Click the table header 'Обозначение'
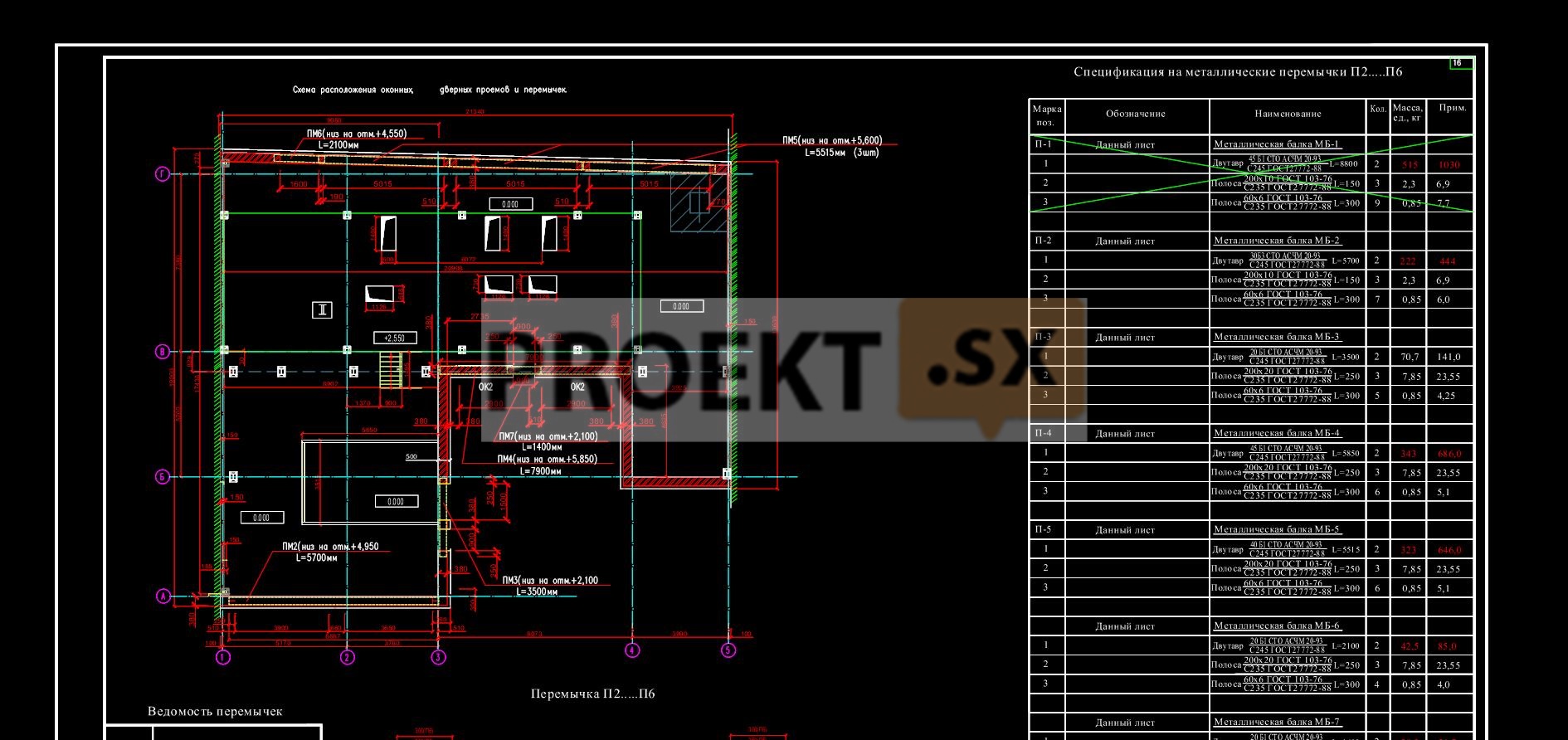 pos(1136,114)
